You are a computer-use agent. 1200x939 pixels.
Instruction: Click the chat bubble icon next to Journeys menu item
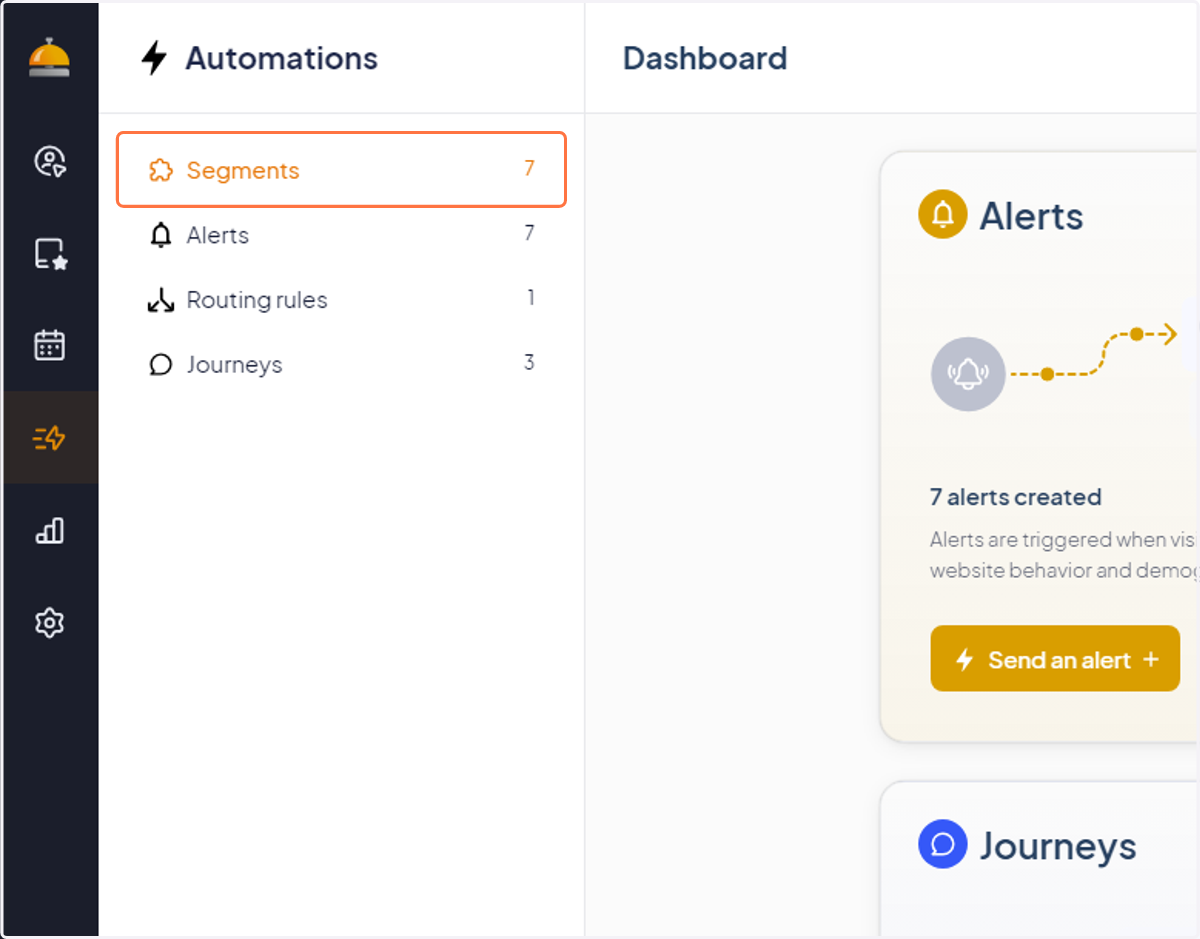pyautogui.click(x=160, y=365)
